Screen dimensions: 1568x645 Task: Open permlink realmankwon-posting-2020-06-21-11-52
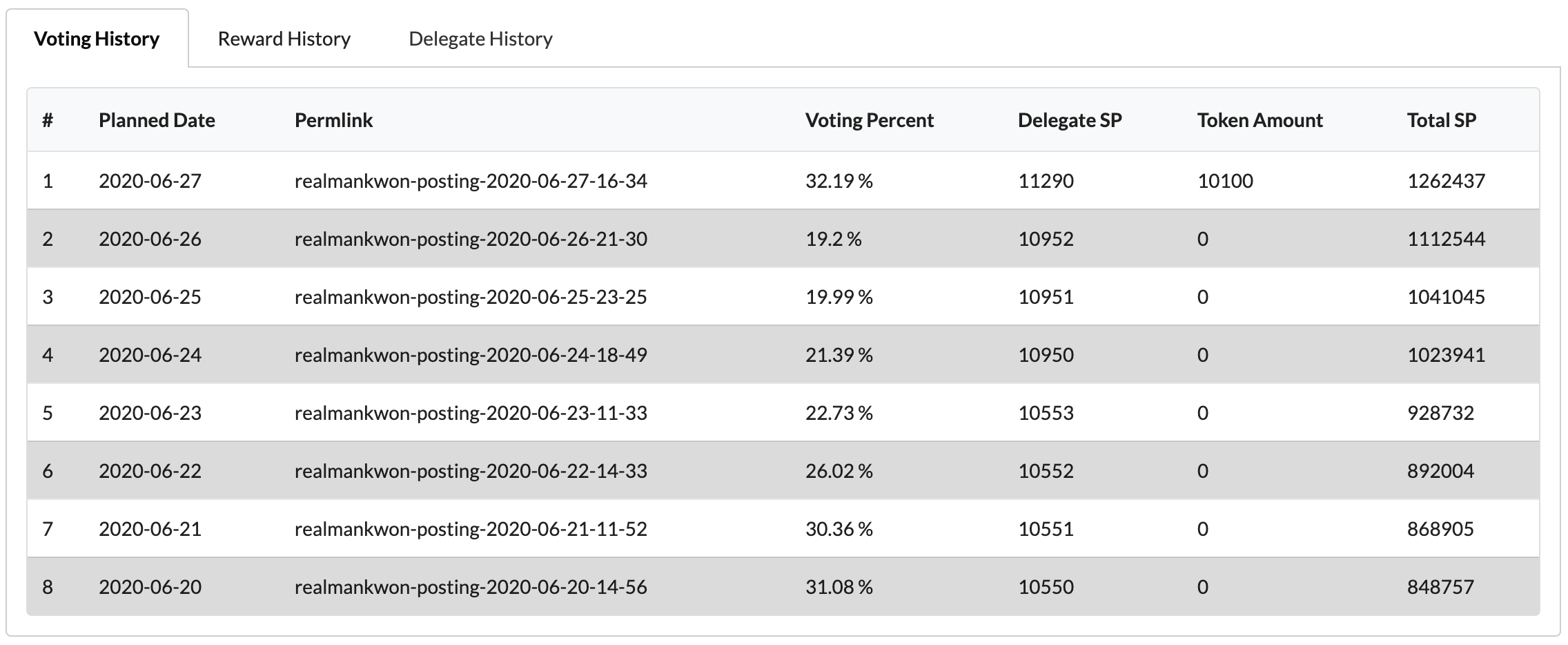(471, 529)
